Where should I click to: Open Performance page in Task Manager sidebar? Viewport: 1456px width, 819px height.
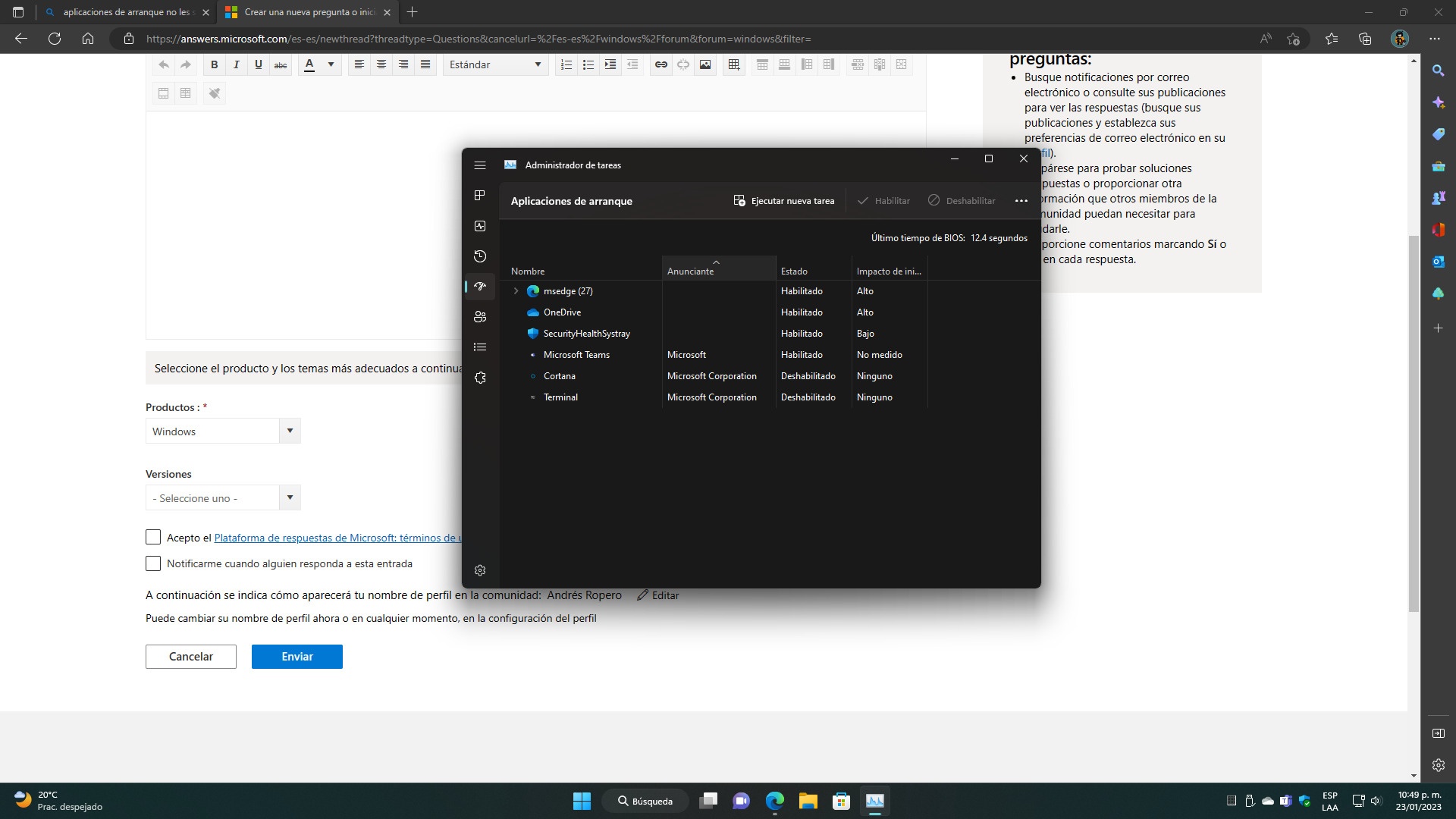point(479,226)
